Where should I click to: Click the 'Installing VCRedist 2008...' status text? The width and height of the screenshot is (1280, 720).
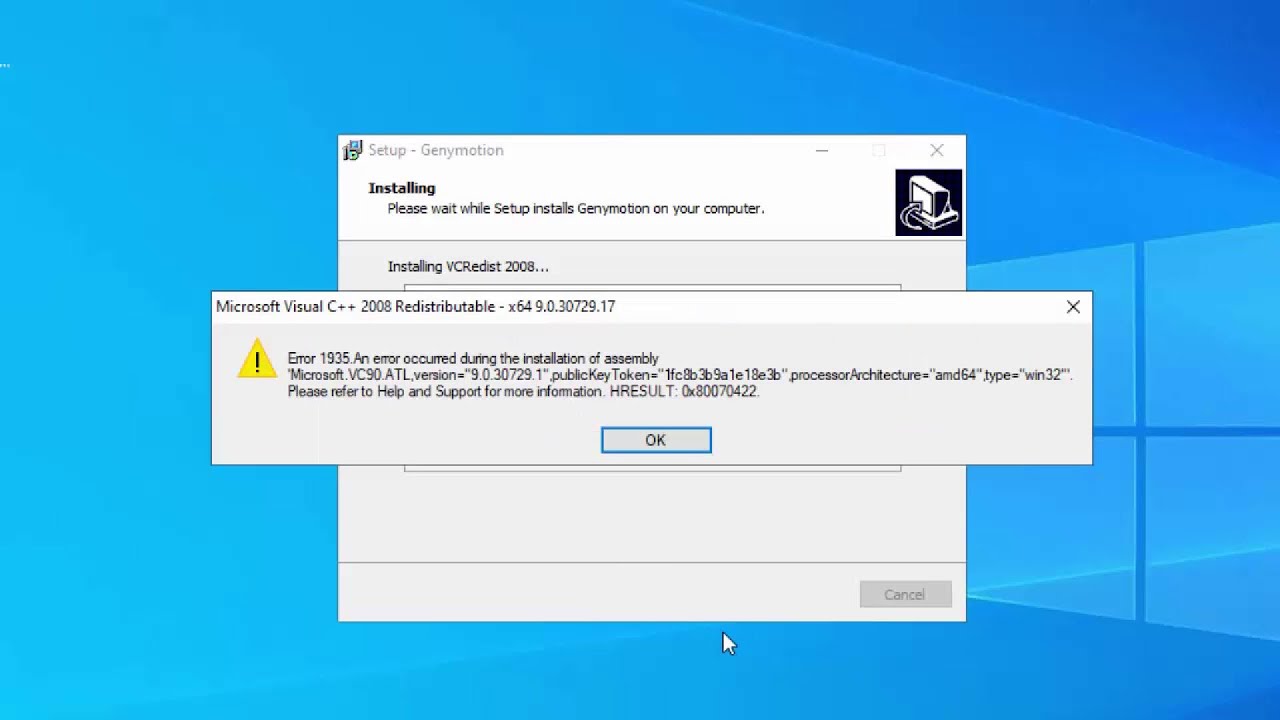click(468, 266)
